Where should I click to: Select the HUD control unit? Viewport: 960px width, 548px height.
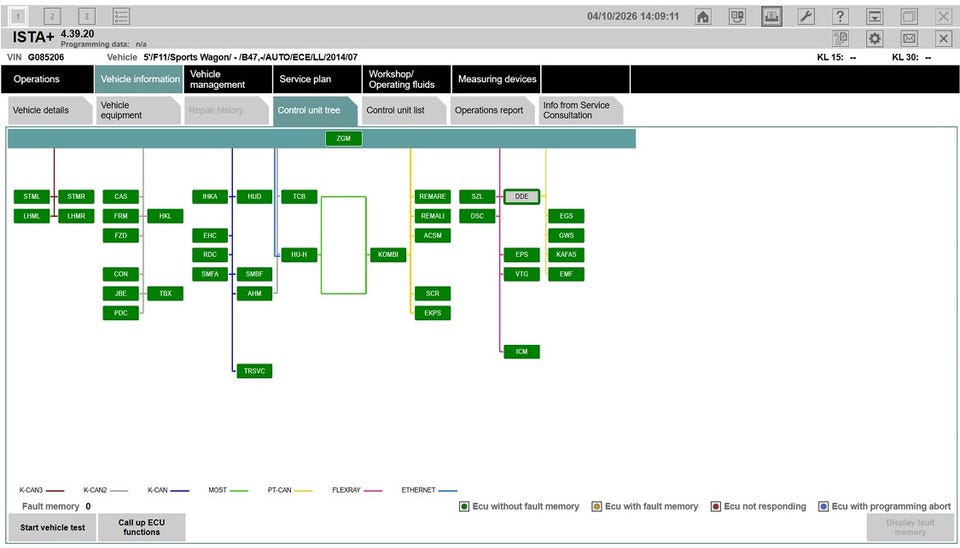[x=255, y=197]
